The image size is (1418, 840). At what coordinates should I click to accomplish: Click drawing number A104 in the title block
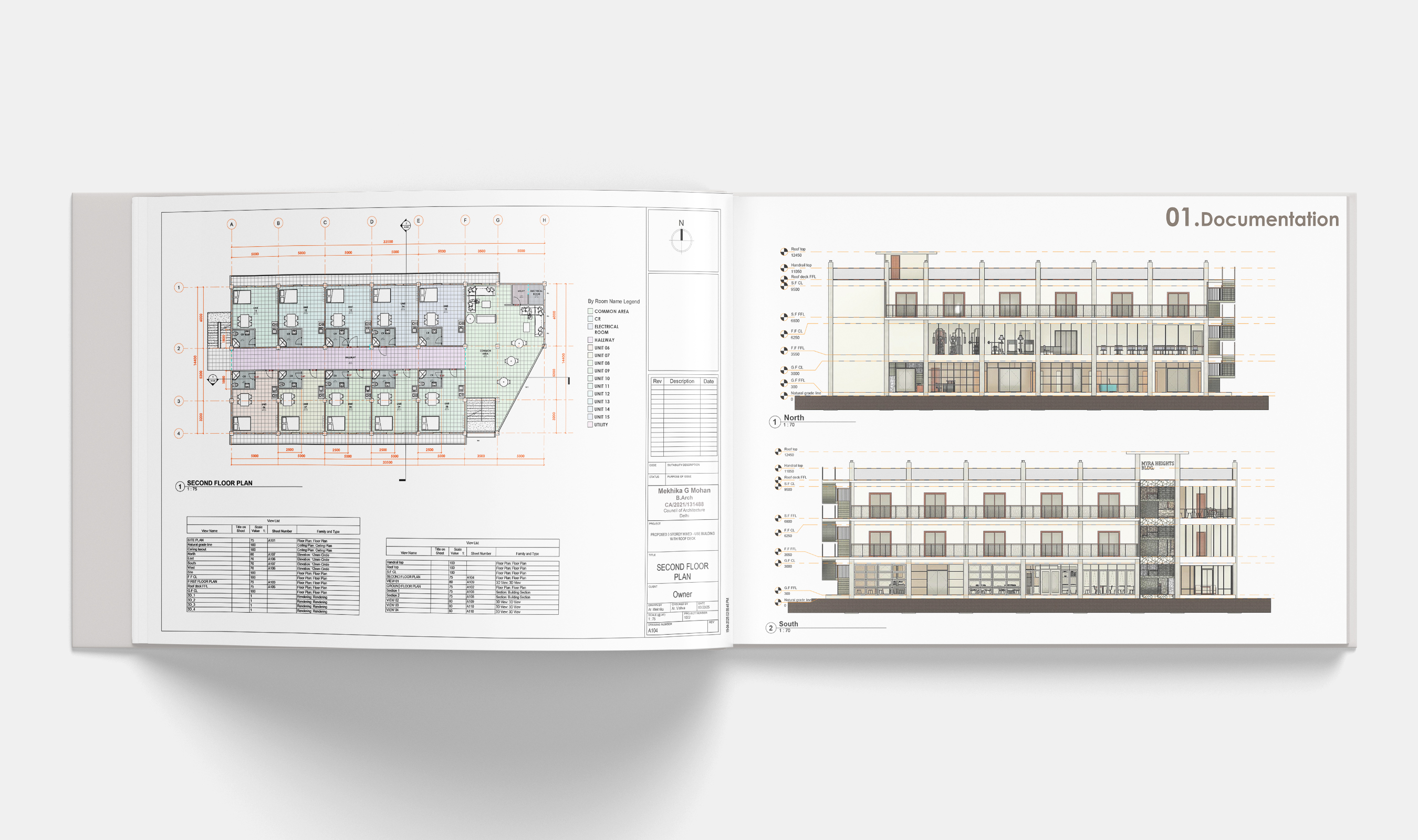pos(653,631)
